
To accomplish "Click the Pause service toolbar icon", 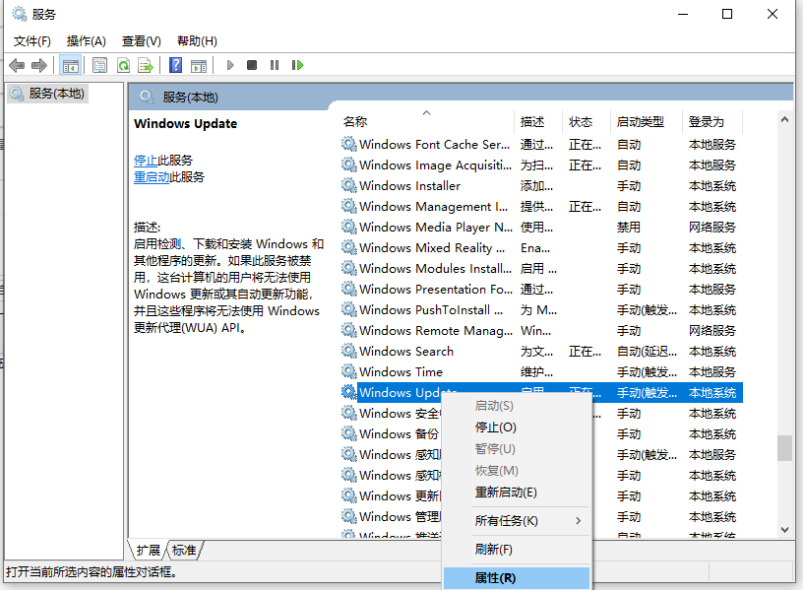I will pyautogui.click(x=274, y=65).
